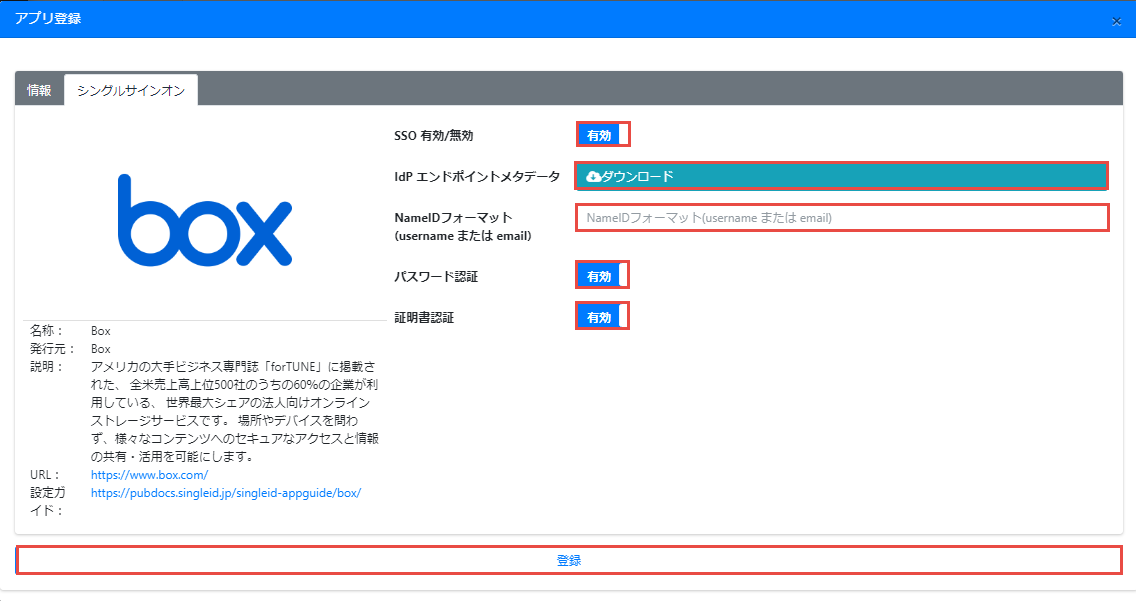The width and height of the screenshot is (1136, 601).
Task: Switch to the 情報 tab
Action: 39,90
